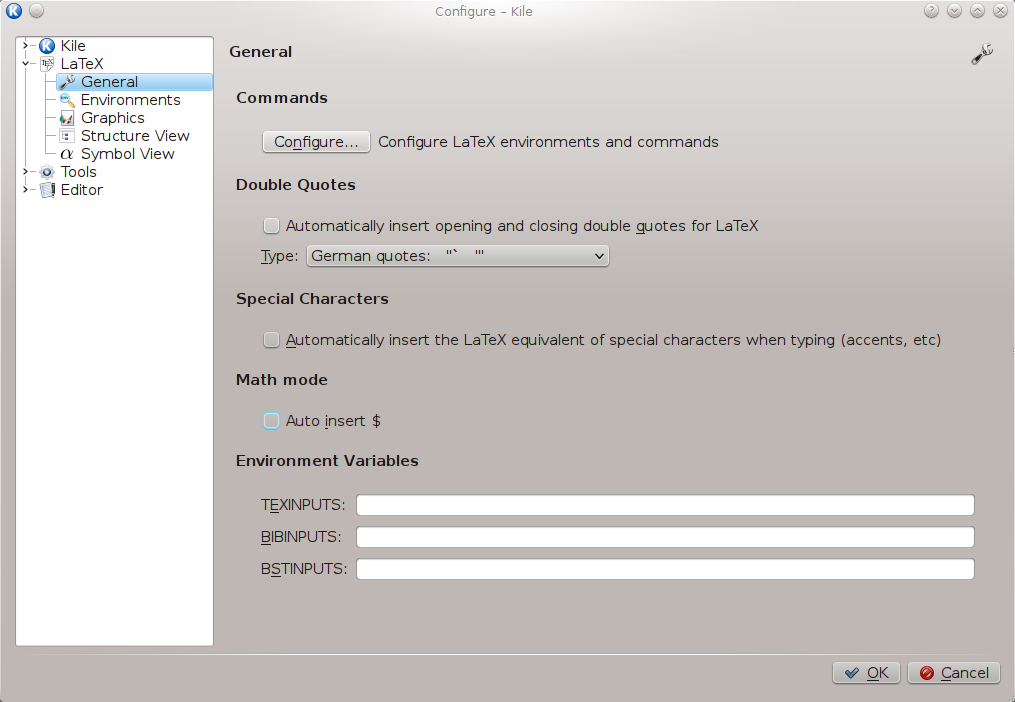The width and height of the screenshot is (1015, 702).
Task: Open the German quotes type dropdown
Action: [458, 256]
